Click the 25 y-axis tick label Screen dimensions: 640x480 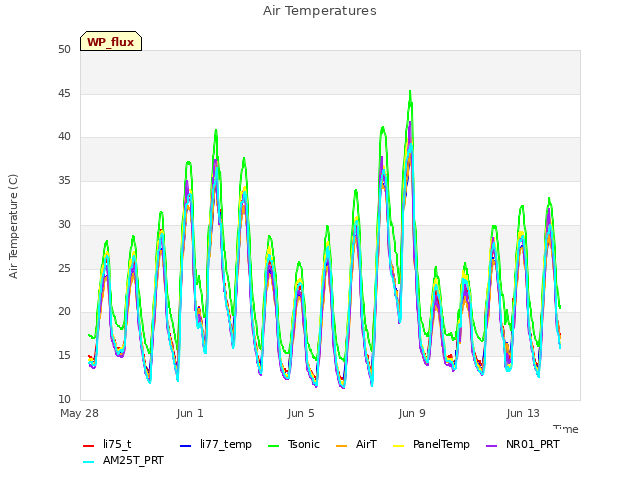[x=64, y=268]
